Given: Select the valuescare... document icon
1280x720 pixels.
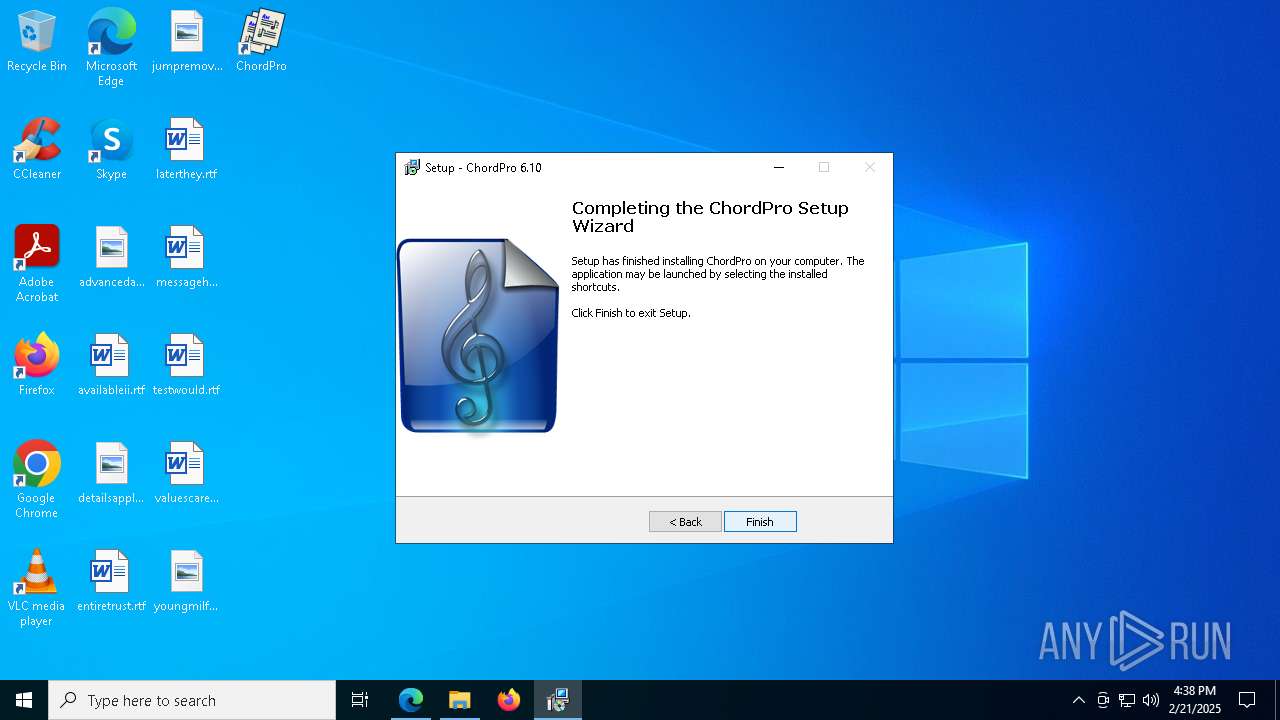Looking at the screenshot, I should pyautogui.click(x=187, y=474).
